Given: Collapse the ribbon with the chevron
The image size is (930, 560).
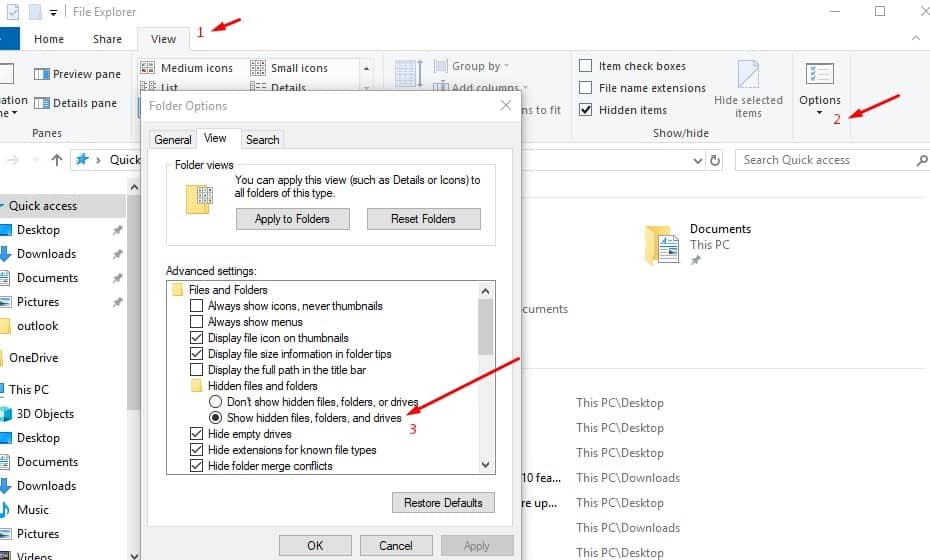Looking at the screenshot, I should click(916, 39).
